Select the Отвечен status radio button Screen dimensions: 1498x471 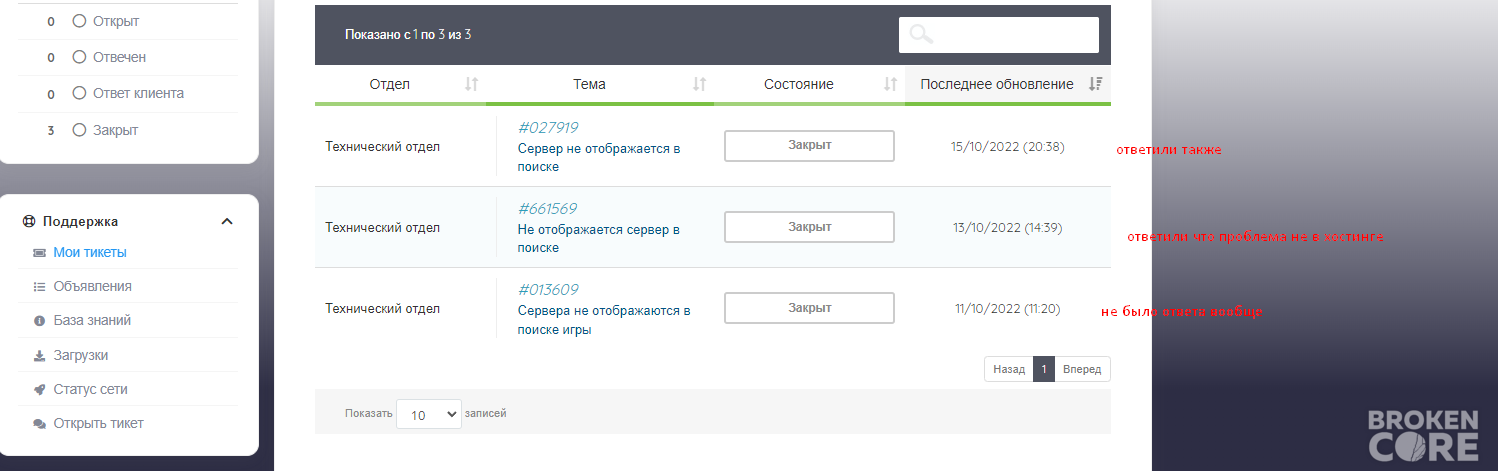pyautogui.click(x=80, y=57)
